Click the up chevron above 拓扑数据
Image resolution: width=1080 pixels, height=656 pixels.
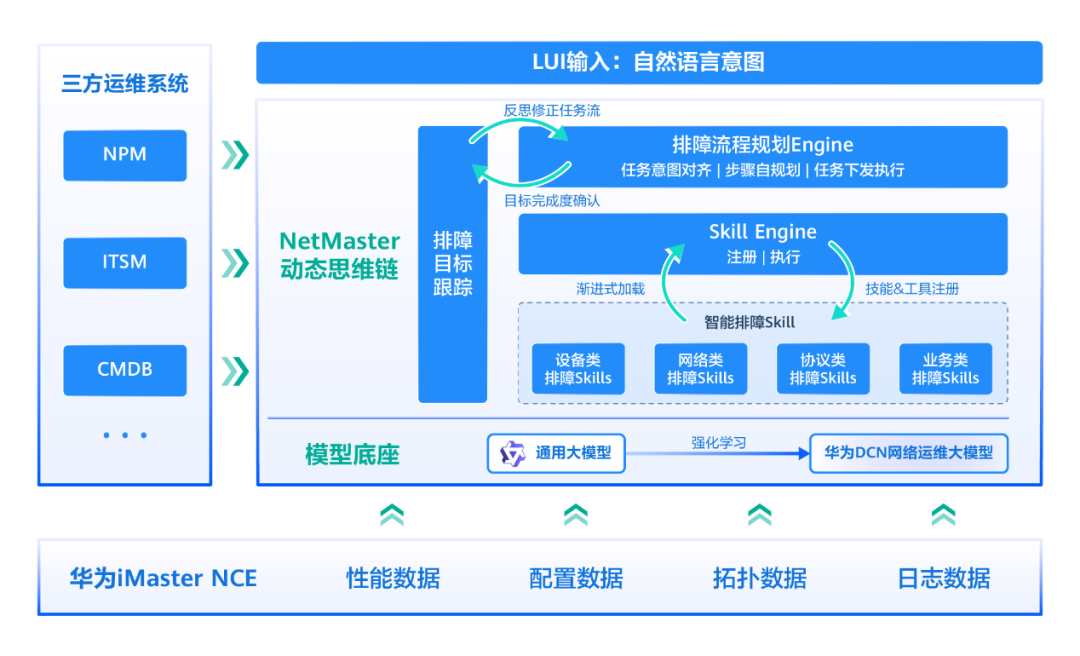coord(760,515)
